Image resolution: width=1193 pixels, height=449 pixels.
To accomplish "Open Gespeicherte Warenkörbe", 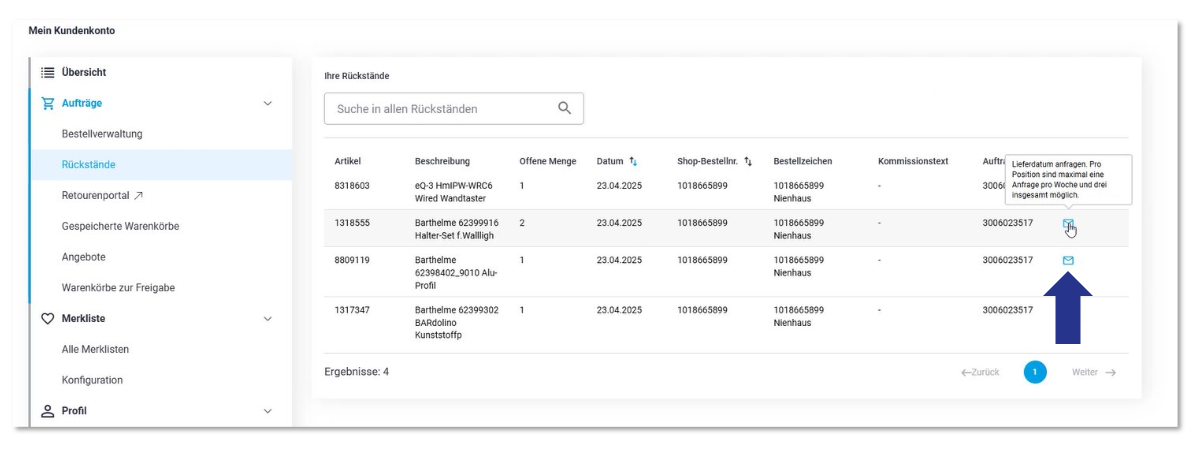I will click(x=120, y=226).
